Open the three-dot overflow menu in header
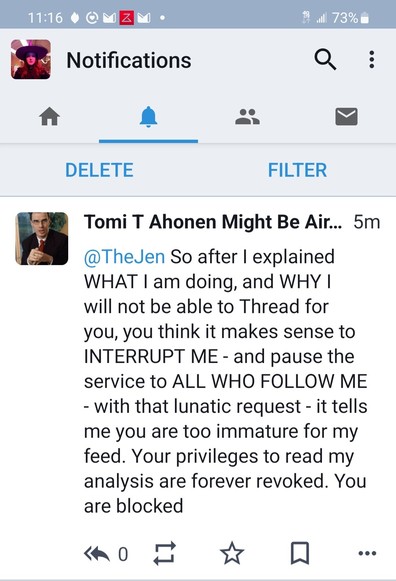The height and width of the screenshot is (581, 396). [372, 60]
